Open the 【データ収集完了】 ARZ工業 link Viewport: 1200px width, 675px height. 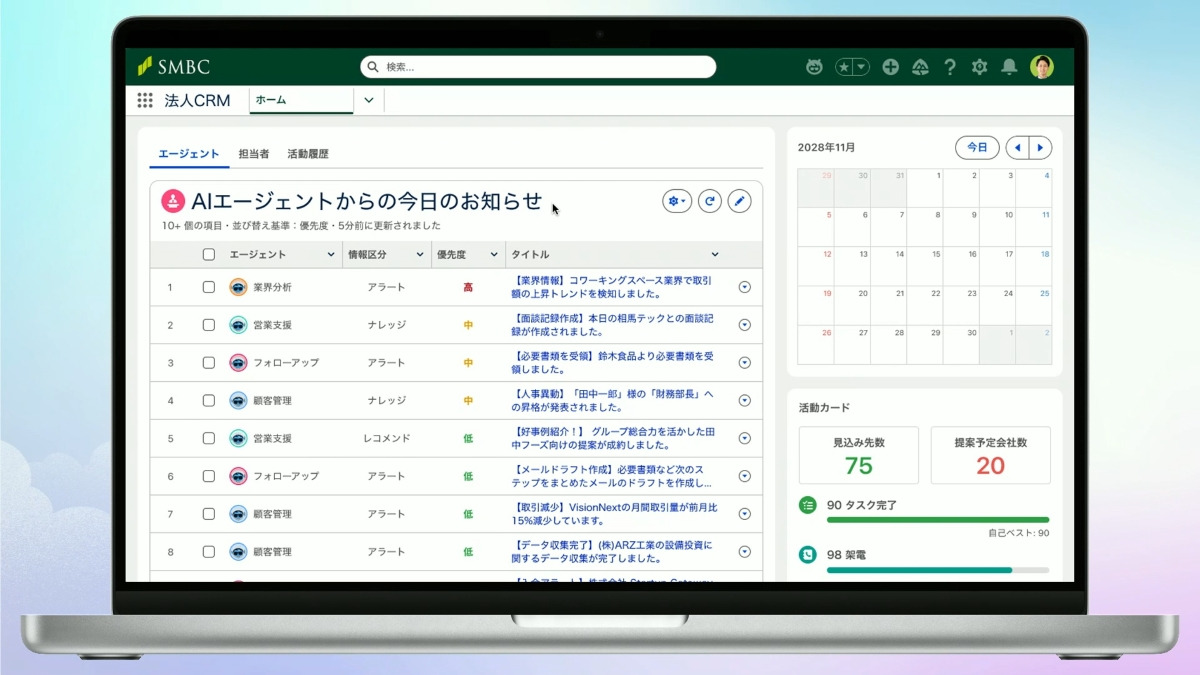coord(612,552)
